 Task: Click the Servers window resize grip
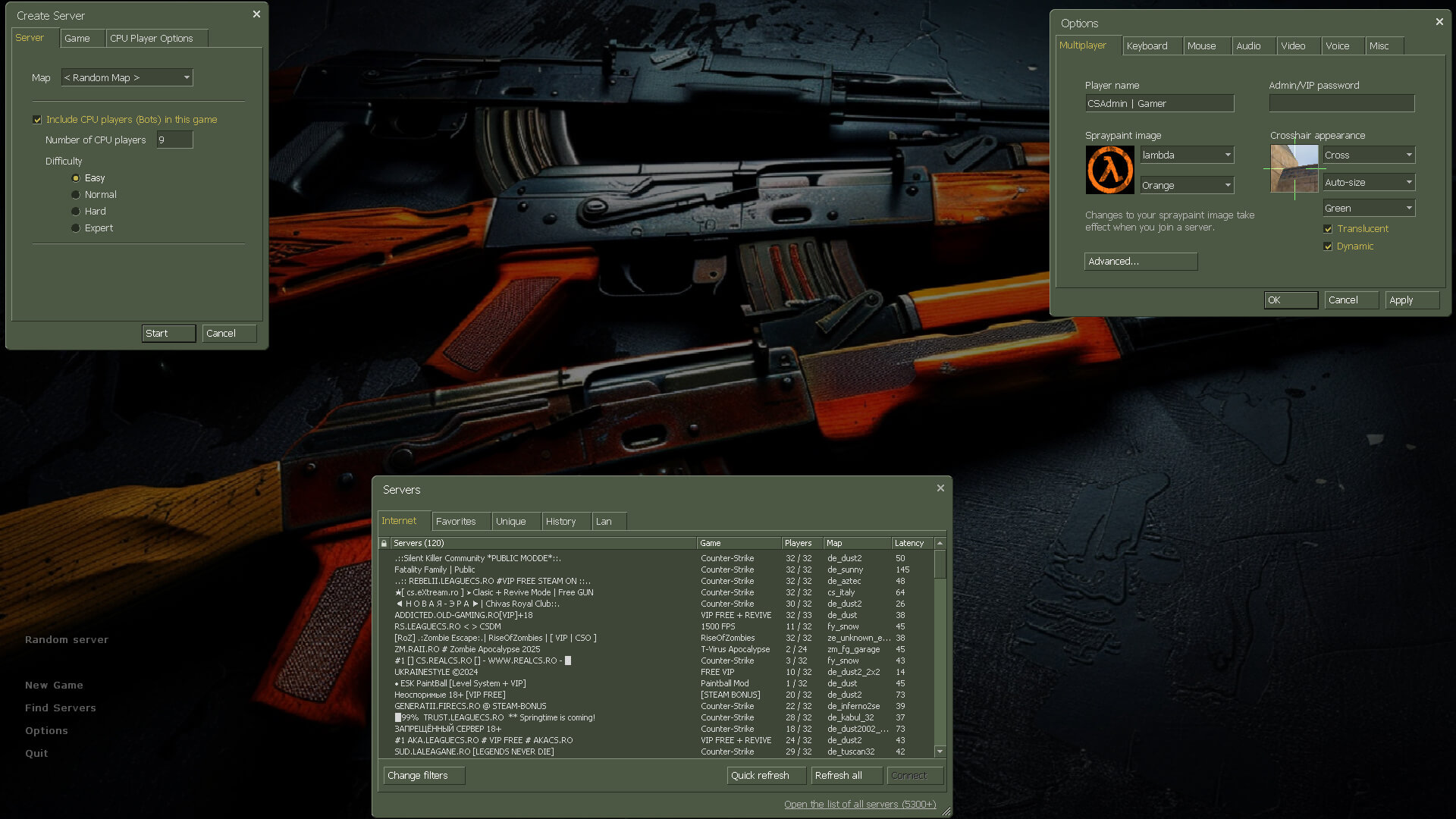946,811
